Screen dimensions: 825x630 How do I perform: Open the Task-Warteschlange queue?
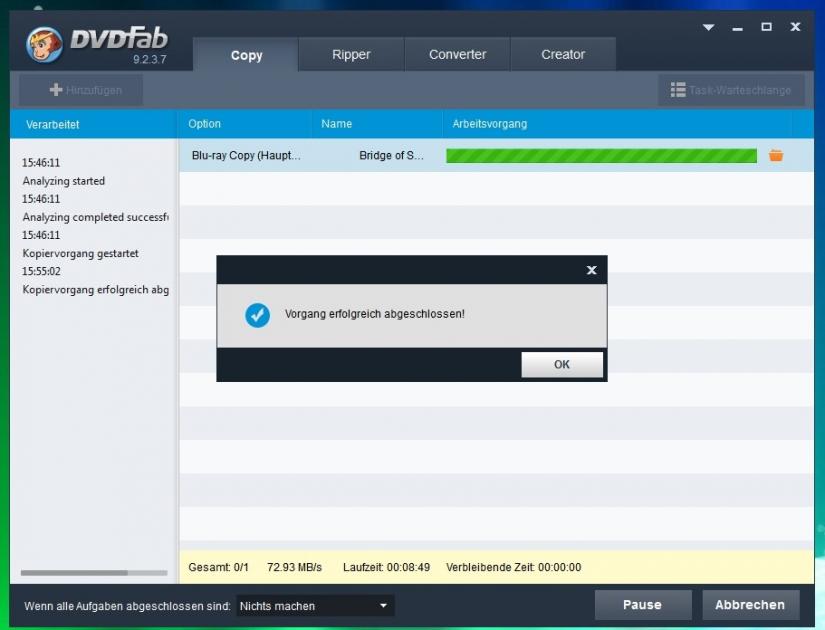tap(731, 90)
